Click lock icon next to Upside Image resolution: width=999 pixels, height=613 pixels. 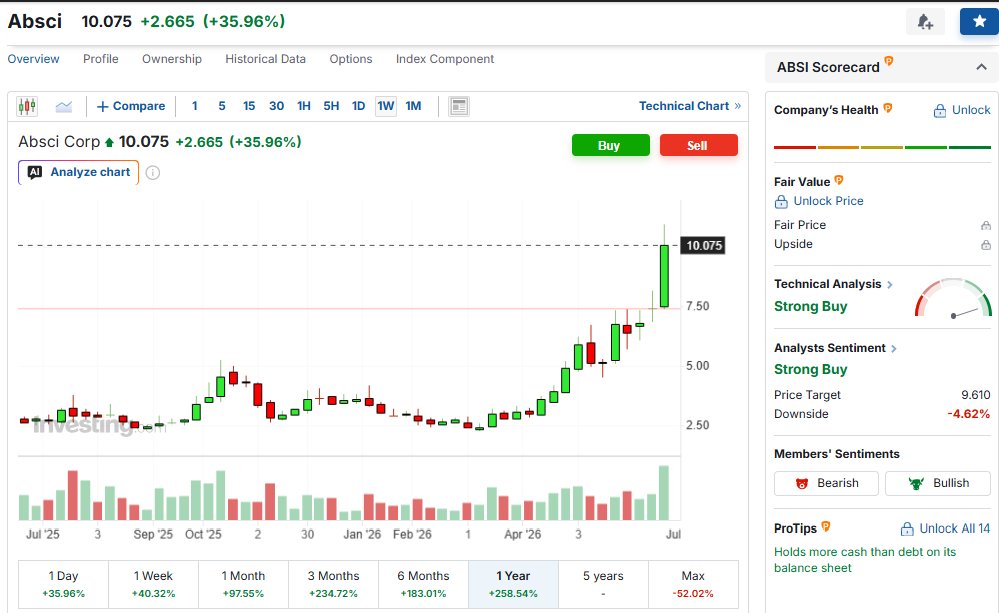click(x=986, y=245)
